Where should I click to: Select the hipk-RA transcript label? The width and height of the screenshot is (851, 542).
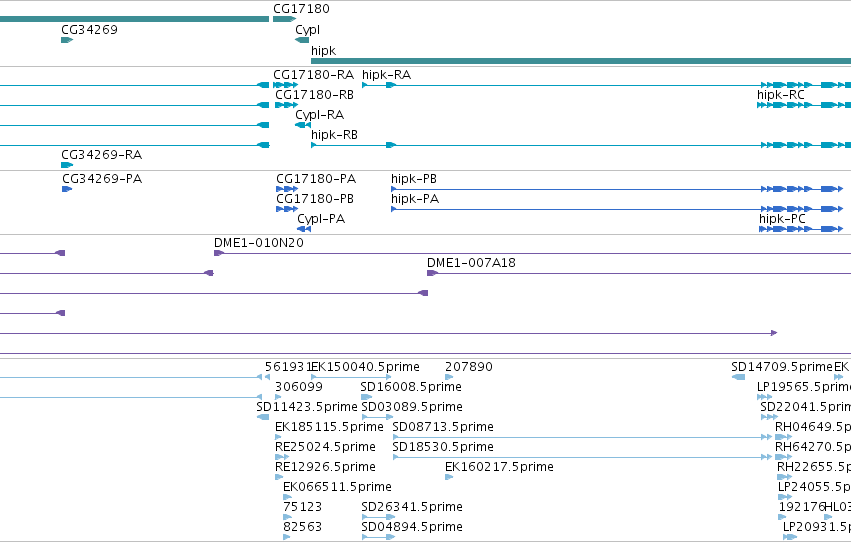tap(386, 75)
